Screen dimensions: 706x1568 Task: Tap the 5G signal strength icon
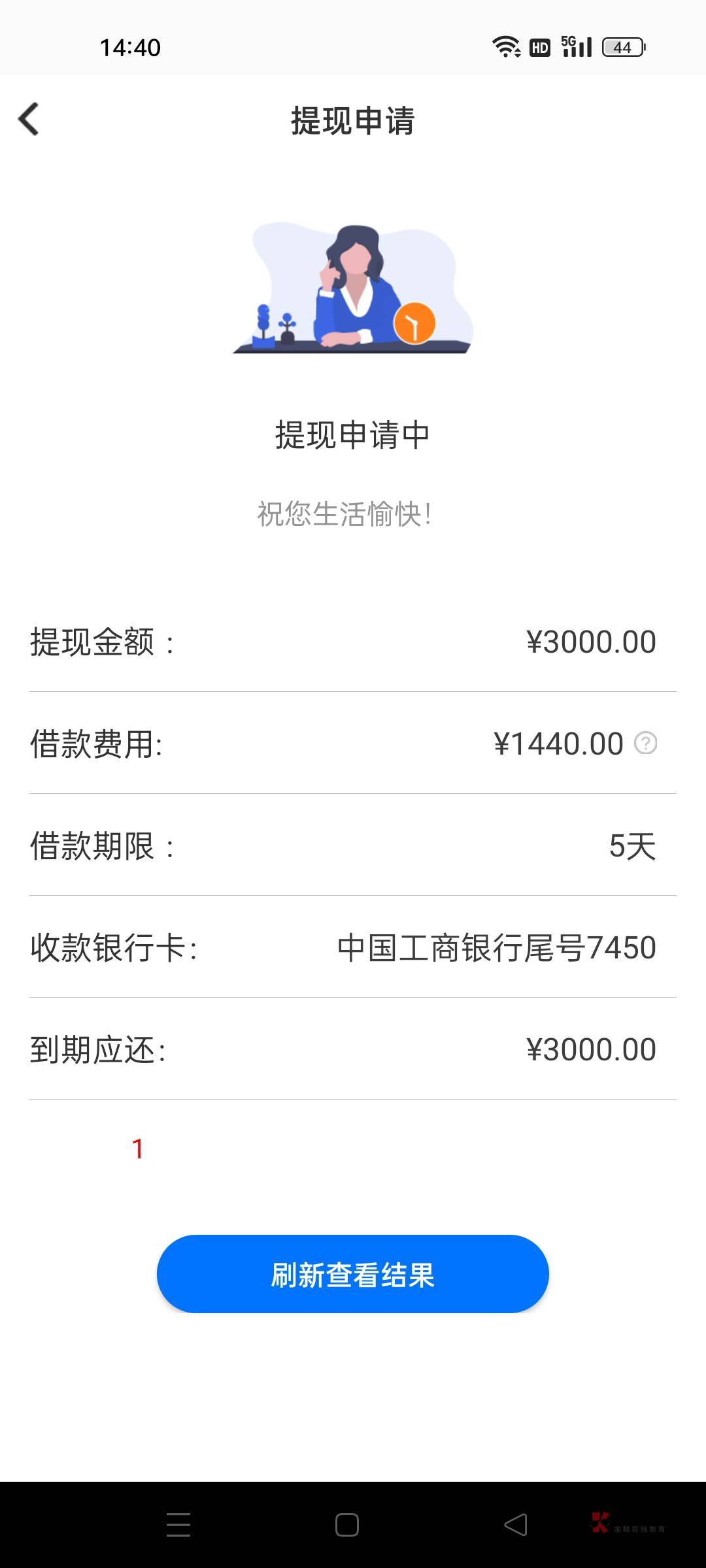click(x=577, y=47)
